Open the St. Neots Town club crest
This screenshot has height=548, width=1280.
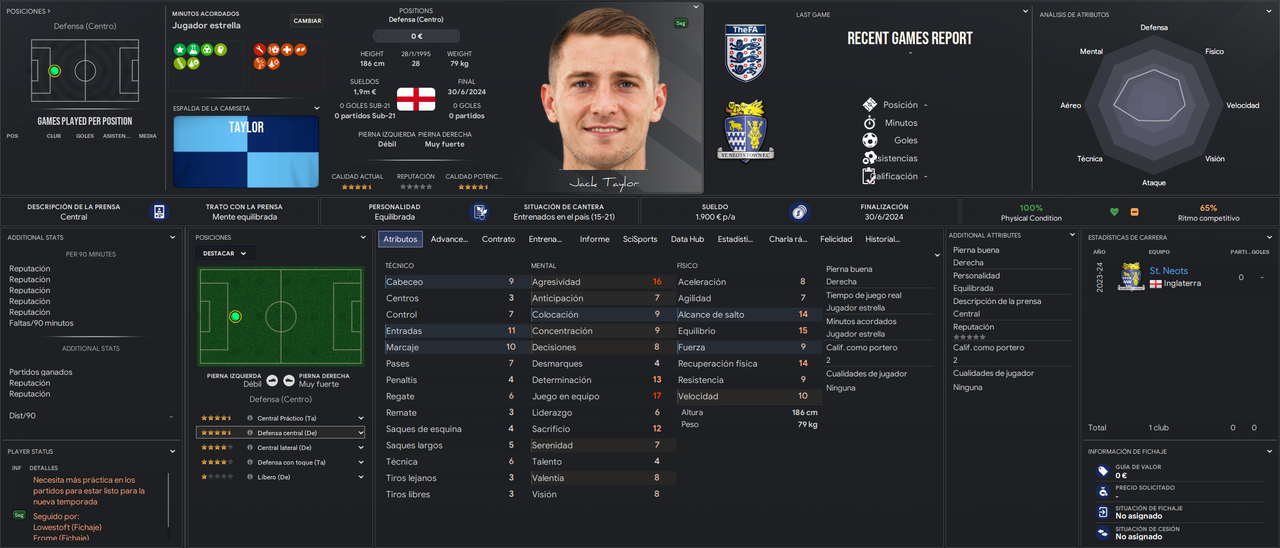coord(745,130)
